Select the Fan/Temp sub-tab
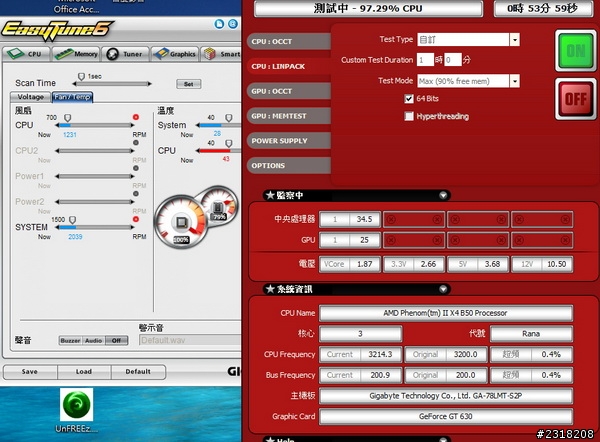This screenshot has width=600, height=442. click(x=72, y=97)
